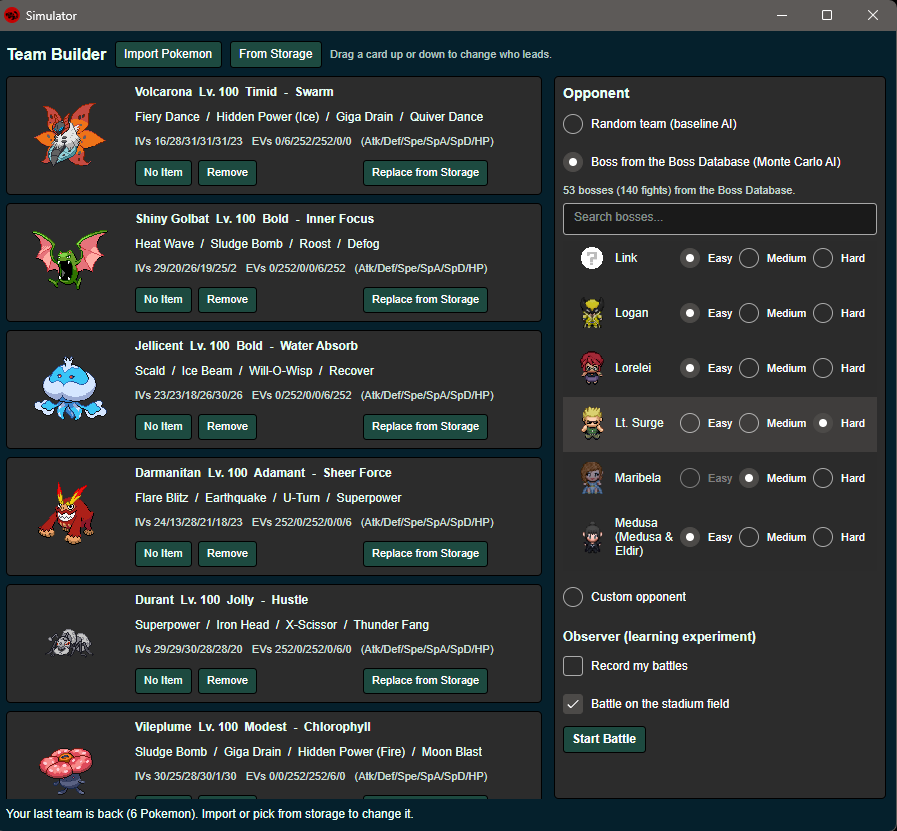897x831 pixels.
Task: Choose Medium for Lt. Surge
Action: (x=749, y=423)
